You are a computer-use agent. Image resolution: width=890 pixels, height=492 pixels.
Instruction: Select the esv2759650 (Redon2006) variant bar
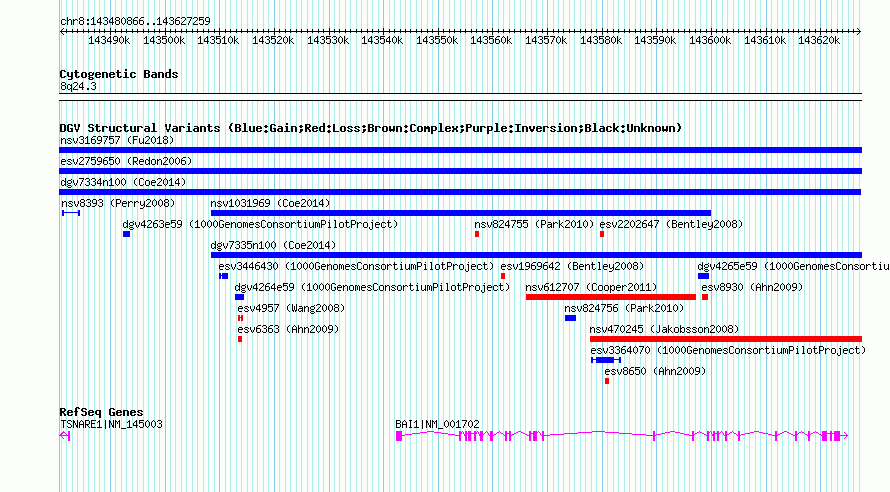tap(460, 171)
